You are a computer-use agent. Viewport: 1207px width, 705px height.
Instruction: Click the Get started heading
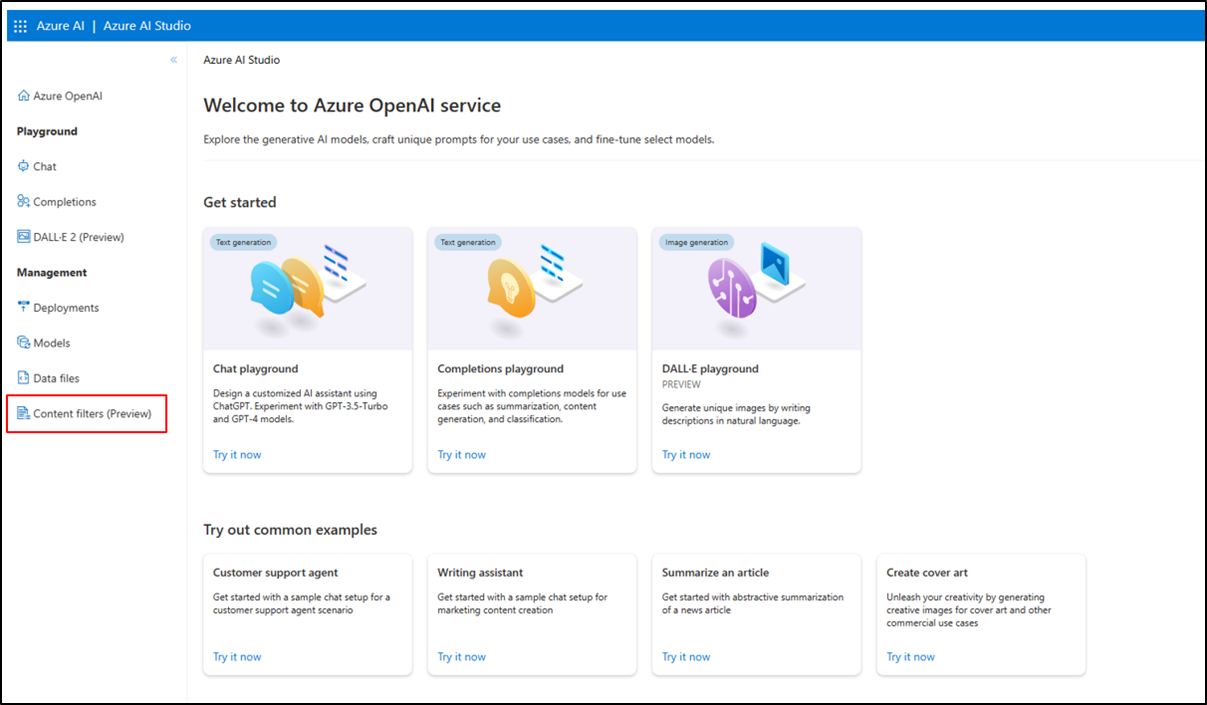[239, 202]
